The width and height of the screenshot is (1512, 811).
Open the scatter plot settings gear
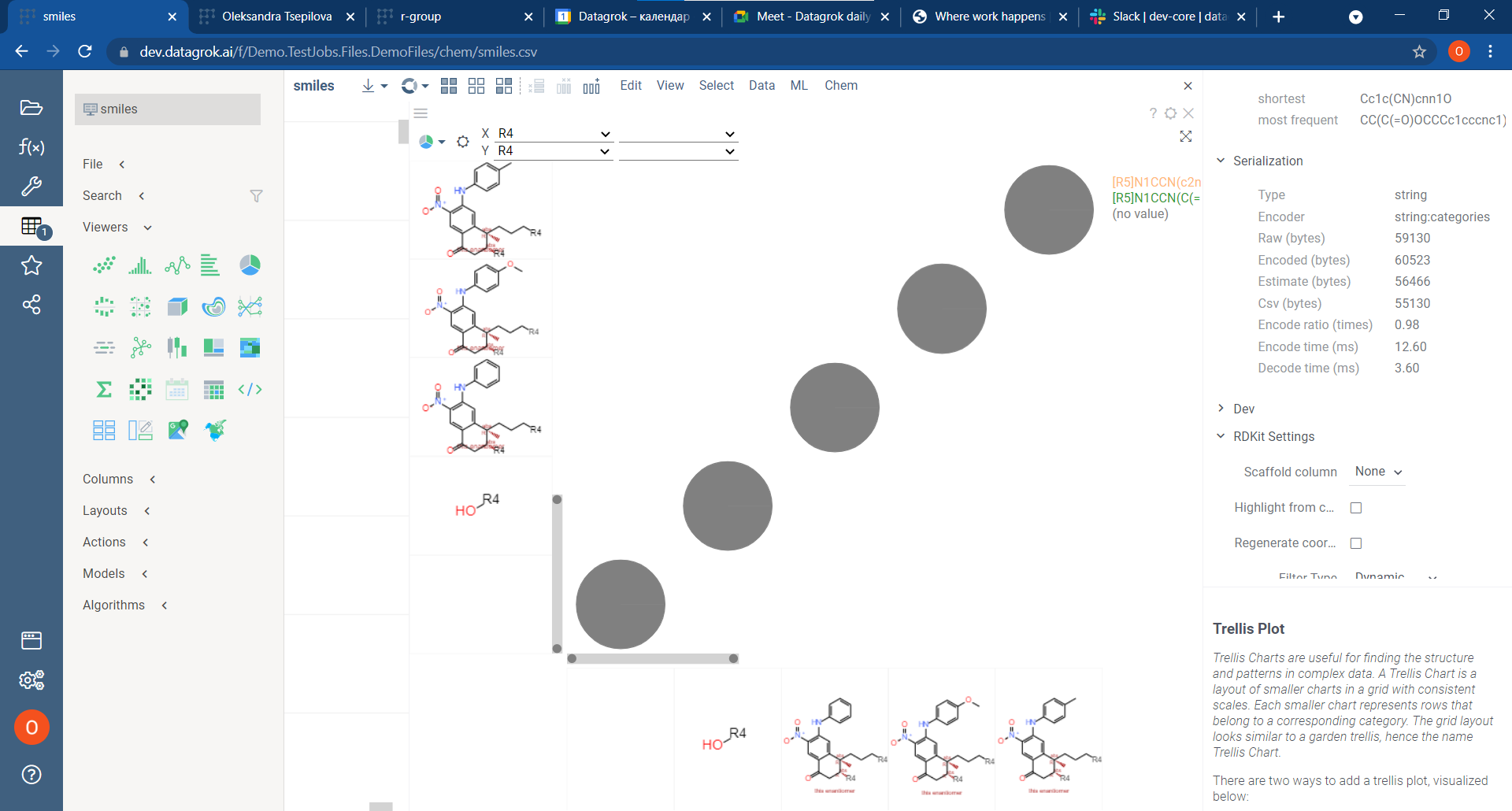(1171, 113)
